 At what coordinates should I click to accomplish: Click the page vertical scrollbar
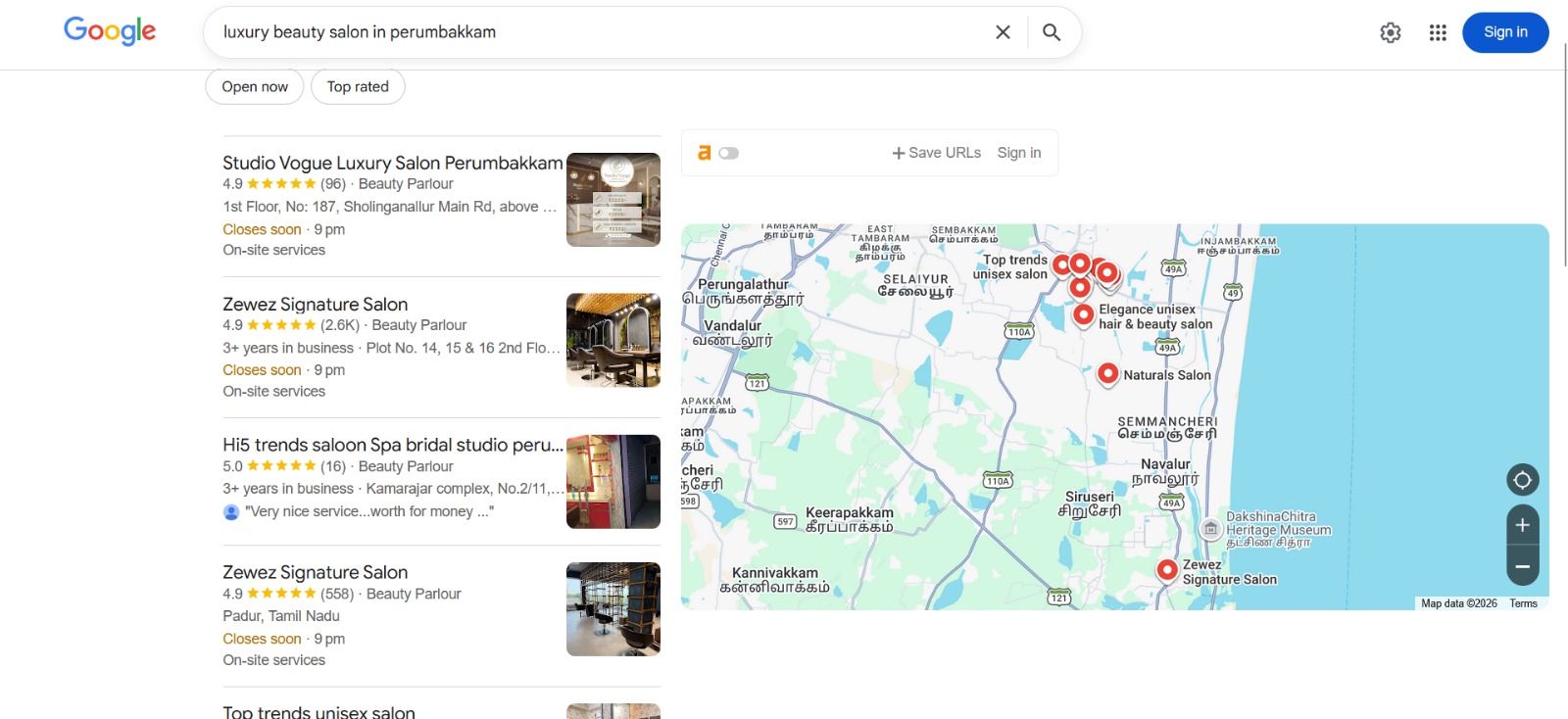1563,157
